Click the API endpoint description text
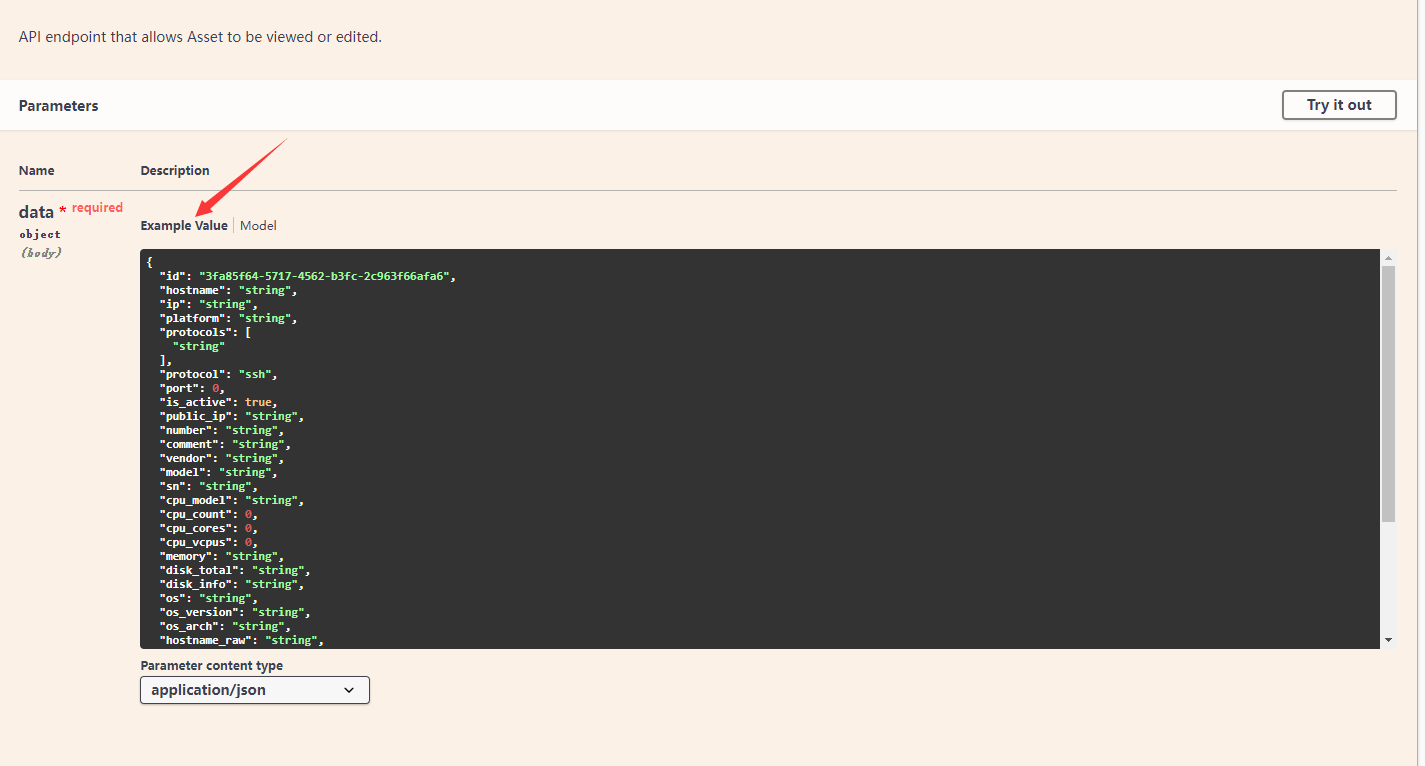 click(x=200, y=37)
